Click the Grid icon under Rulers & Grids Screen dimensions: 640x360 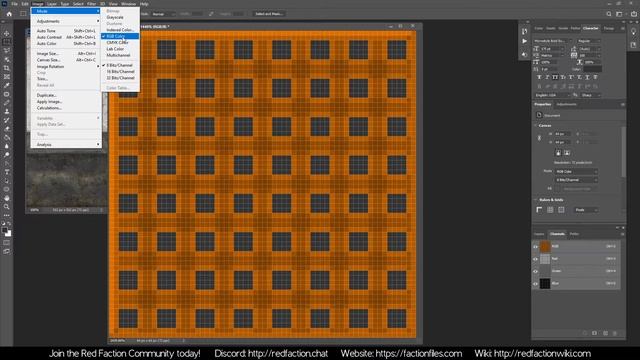pos(550,210)
